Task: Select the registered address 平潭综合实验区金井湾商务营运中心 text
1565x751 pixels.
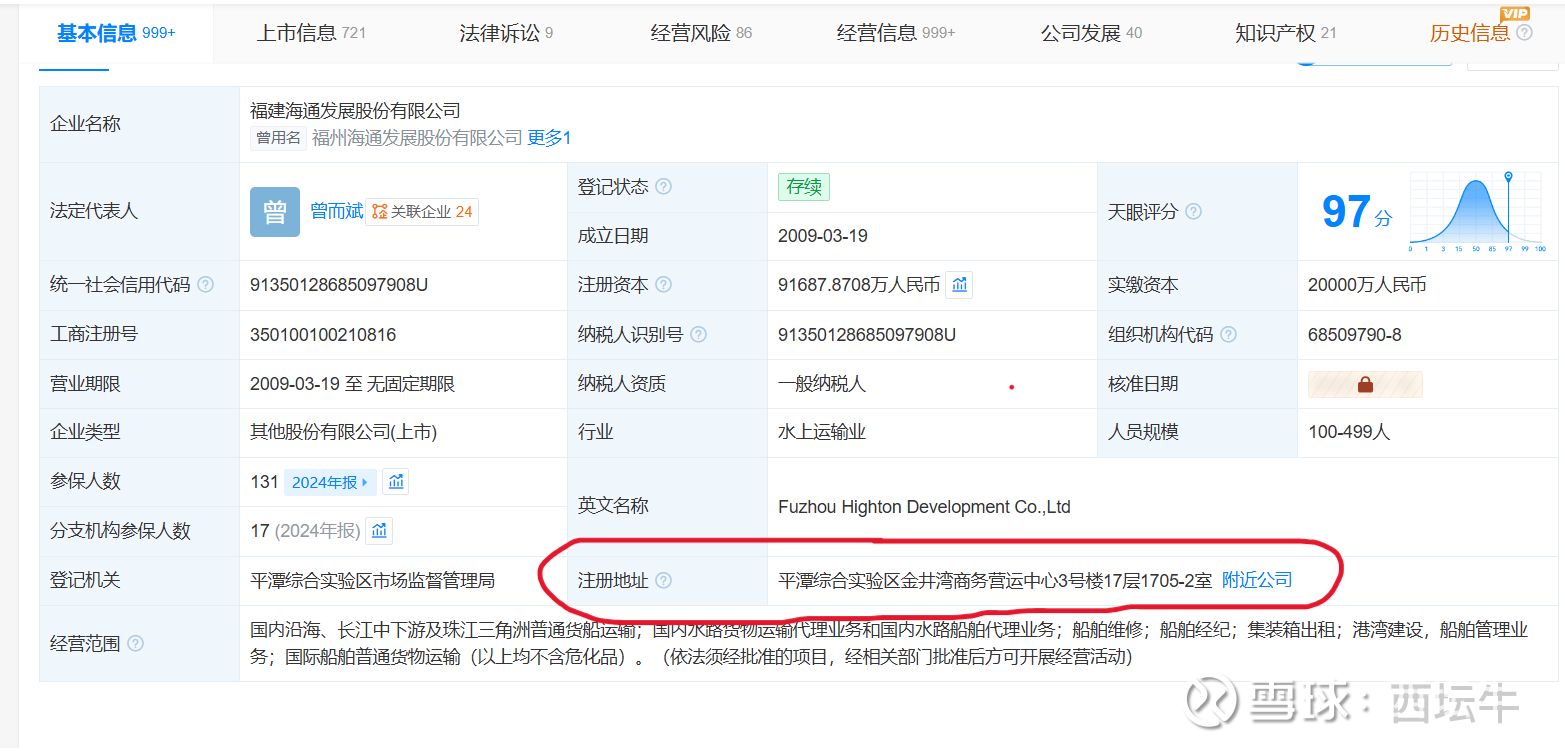Action: pyautogui.click(x=995, y=580)
